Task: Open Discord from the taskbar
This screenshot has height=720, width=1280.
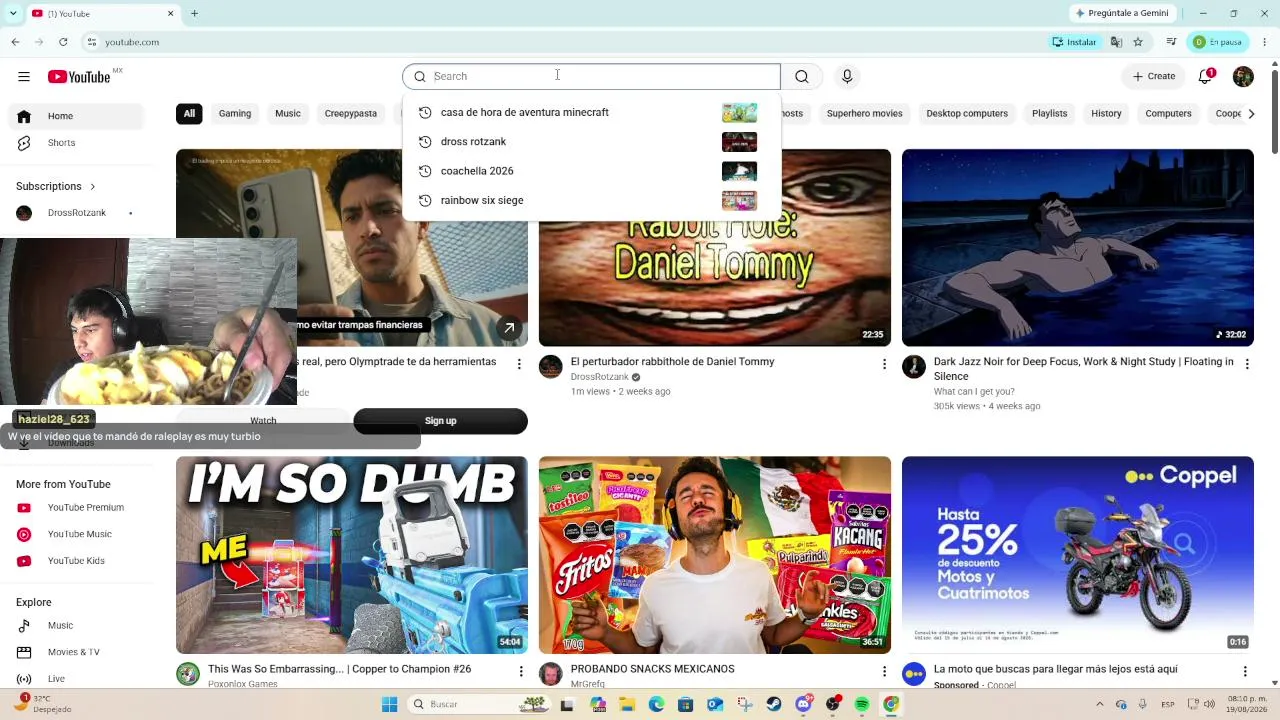Action: pyautogui.click(x=803, y=704)
